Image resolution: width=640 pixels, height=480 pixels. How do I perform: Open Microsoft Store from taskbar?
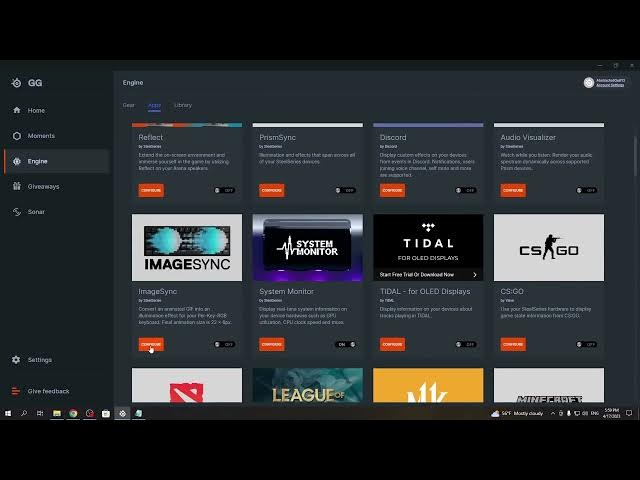[x=106, y=413]
